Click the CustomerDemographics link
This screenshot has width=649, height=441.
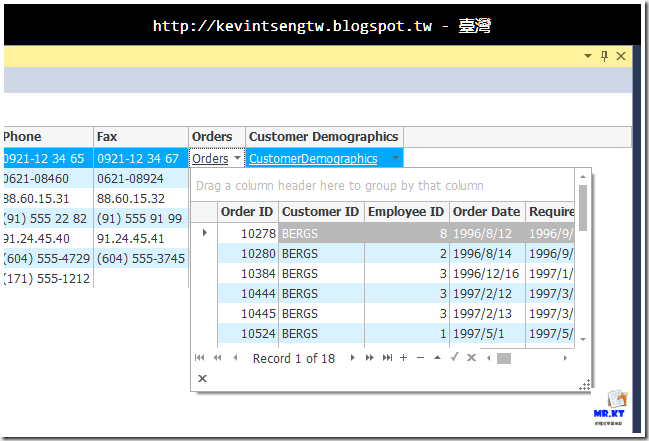313,159
